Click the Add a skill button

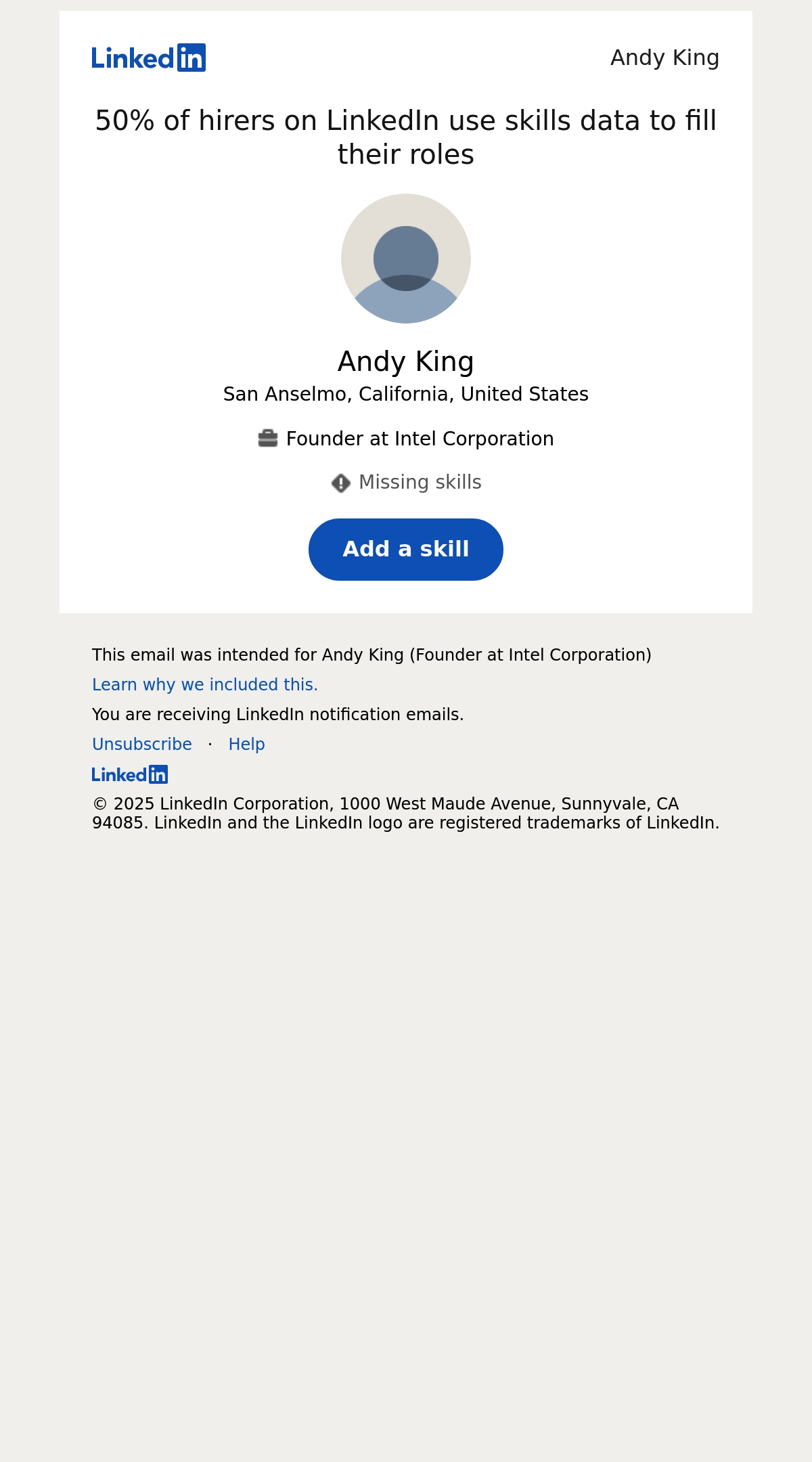point(406,550)
